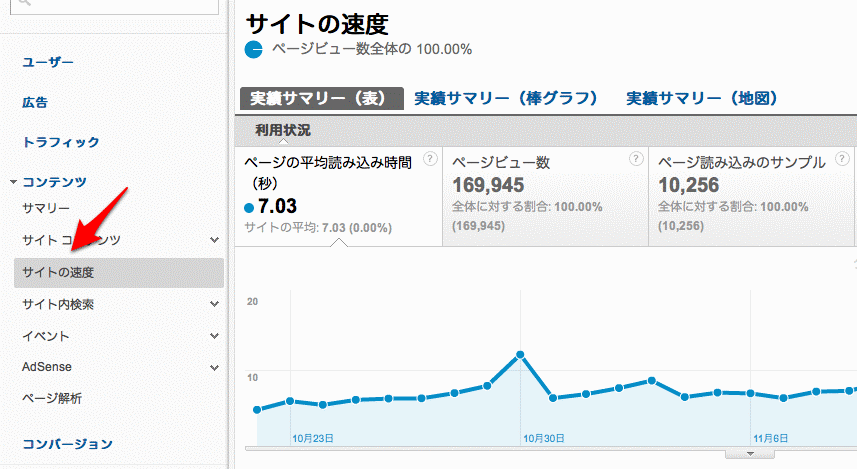This screenshot has height=469, width=857.
Task: Click the 10,256 sample count value
Action: click(689, 185)
